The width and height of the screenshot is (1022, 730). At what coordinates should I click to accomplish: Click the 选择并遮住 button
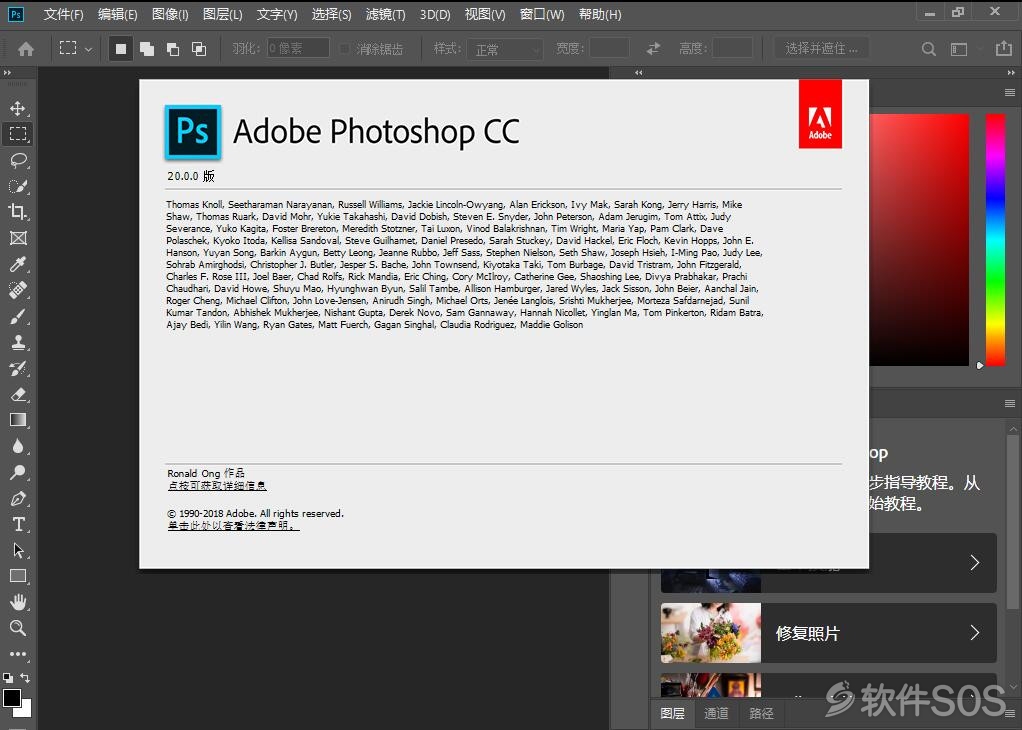tap(821, 48)
